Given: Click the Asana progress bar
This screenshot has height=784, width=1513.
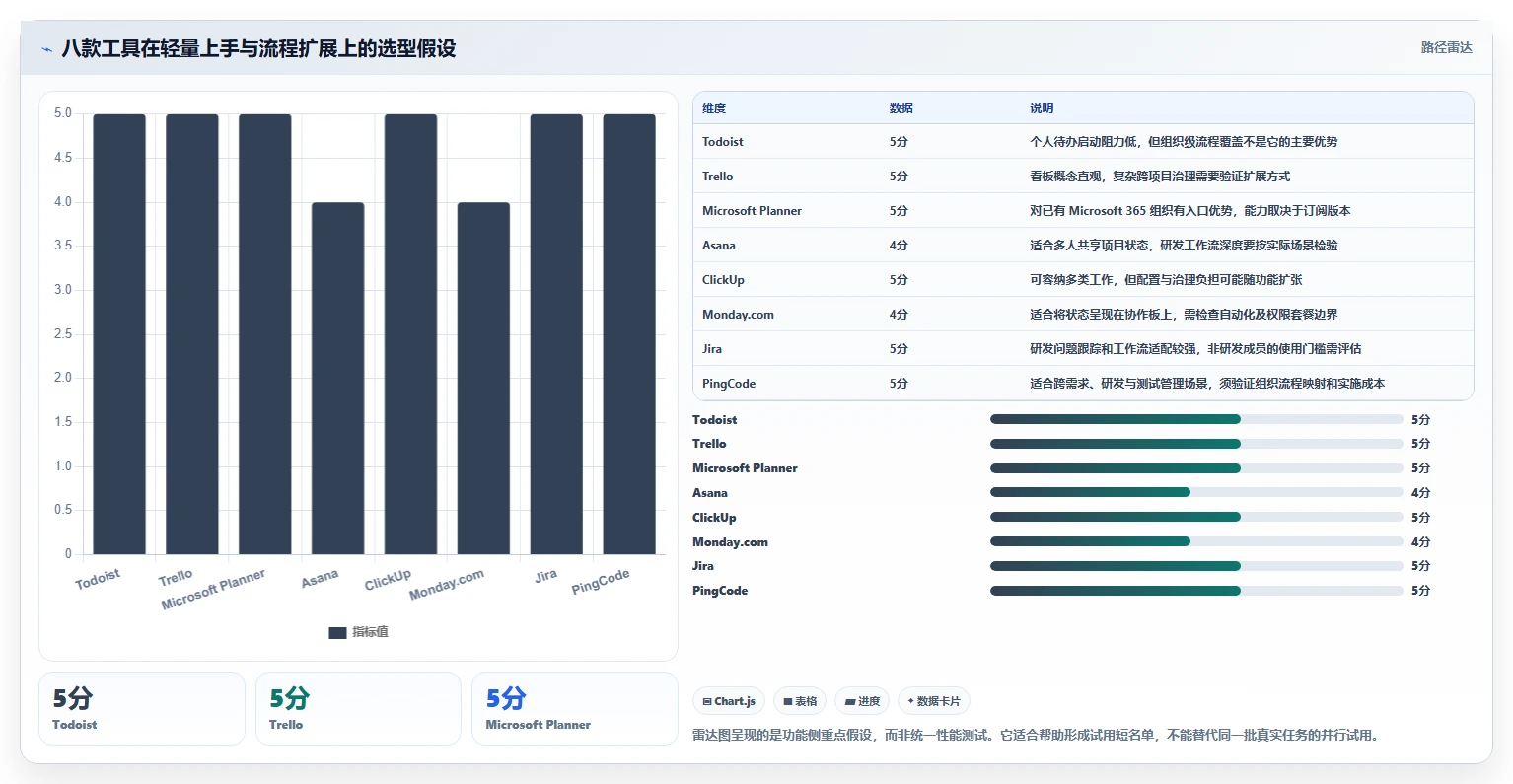Looking at the screenshot, I should [1196, 493].
